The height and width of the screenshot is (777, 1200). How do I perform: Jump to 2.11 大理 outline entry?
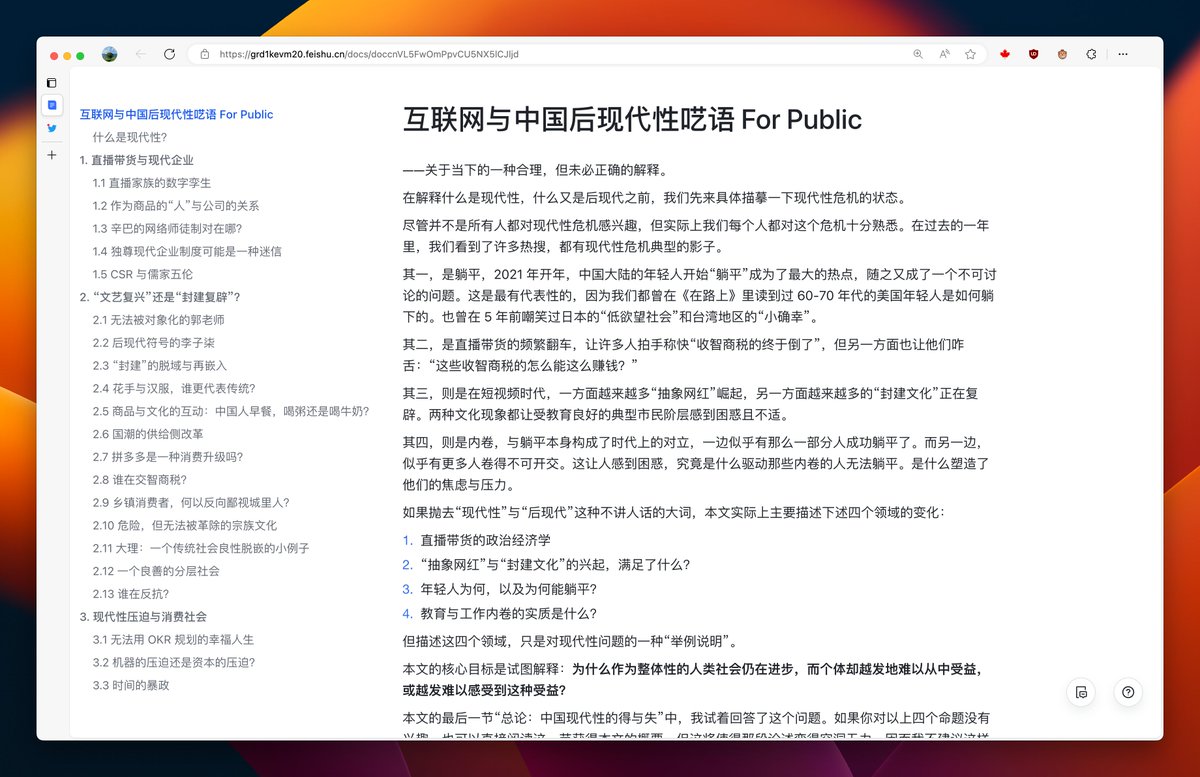tap(201, 548)
